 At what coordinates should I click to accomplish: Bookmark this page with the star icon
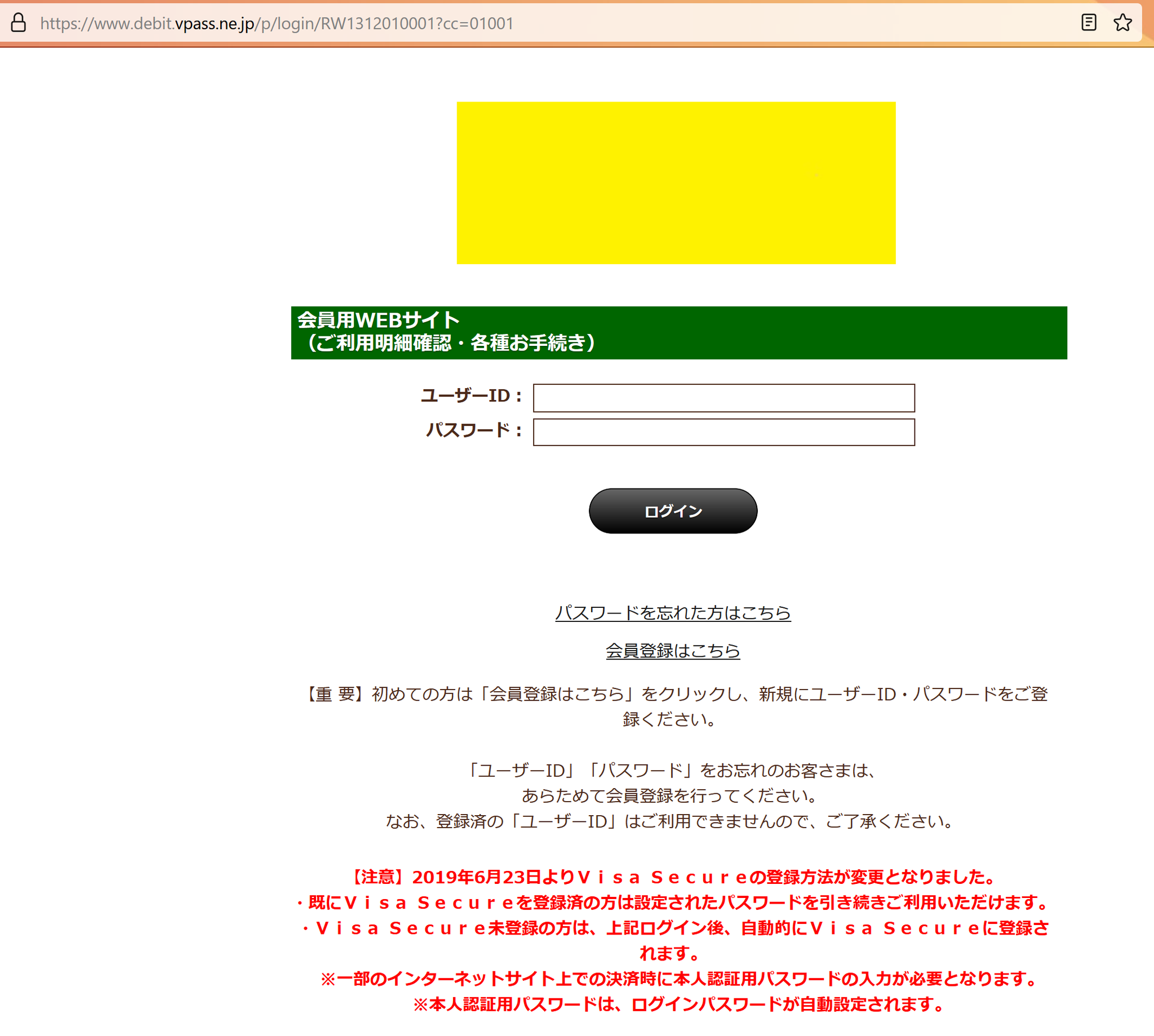pos(1122,23)
